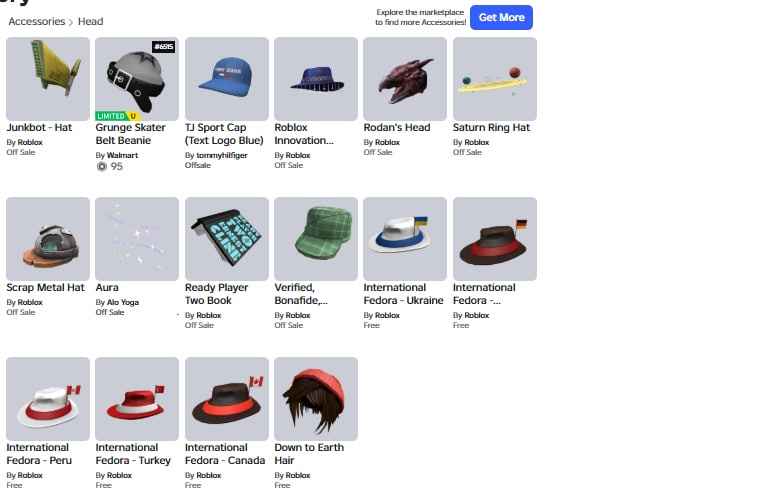Select the Grunge Skater Belt Beanie image

click(x=137, y=79)
